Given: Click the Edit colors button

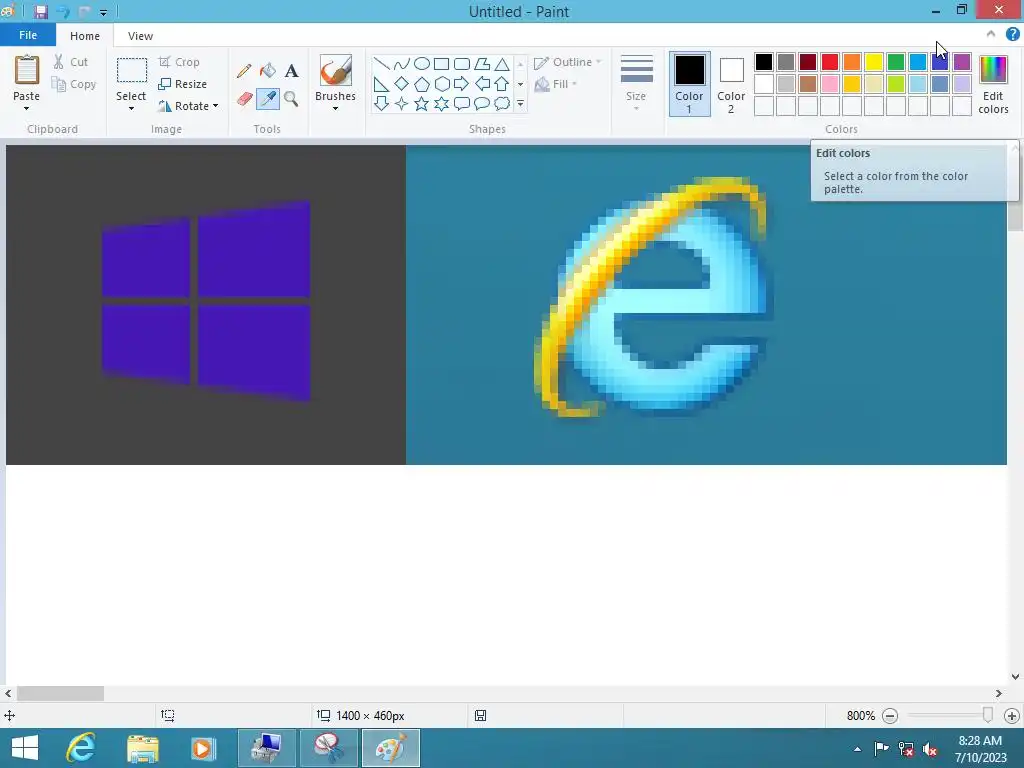Looking at the screenshot, I should [x=993, y=85].
